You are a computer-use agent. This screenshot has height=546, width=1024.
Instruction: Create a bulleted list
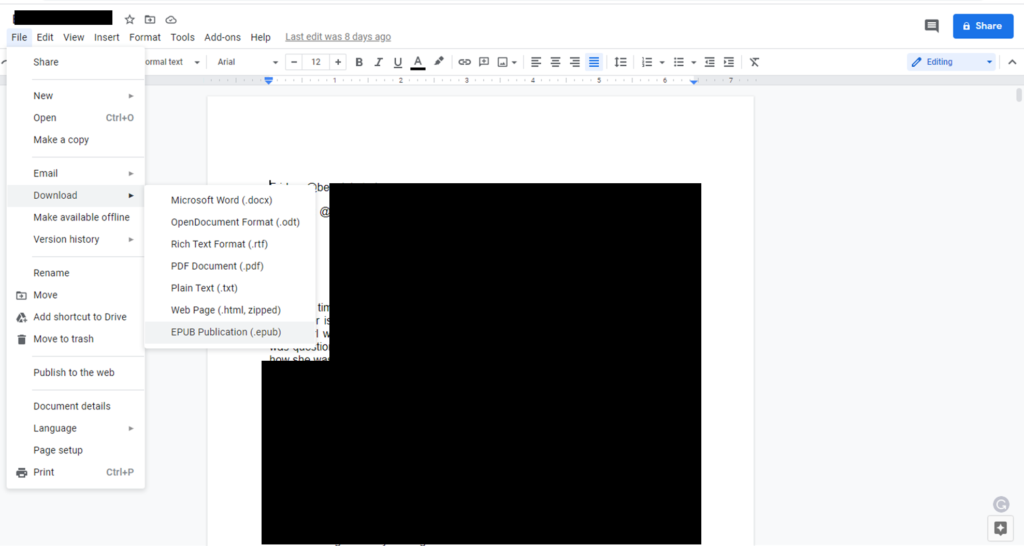click(679, 62)
